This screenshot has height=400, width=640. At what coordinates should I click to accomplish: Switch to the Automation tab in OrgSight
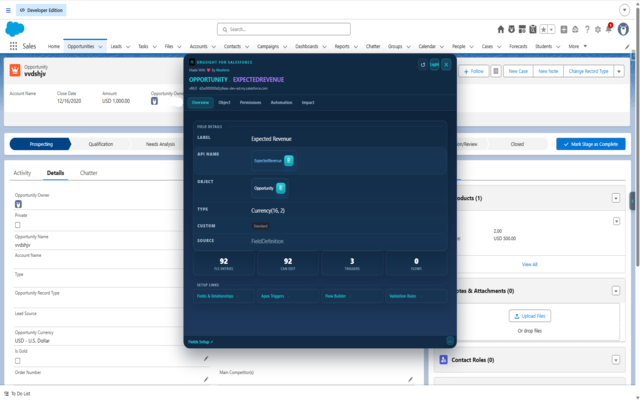(x=281, y=102)
